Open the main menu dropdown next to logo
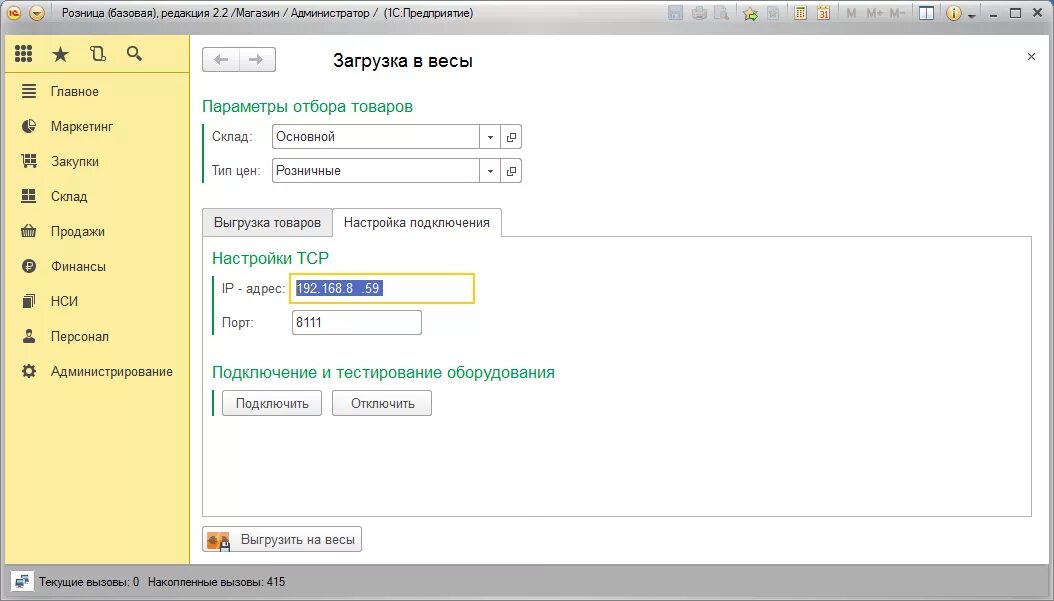Viewport: 1054px width, 601px height. click(x=37, y=13)
